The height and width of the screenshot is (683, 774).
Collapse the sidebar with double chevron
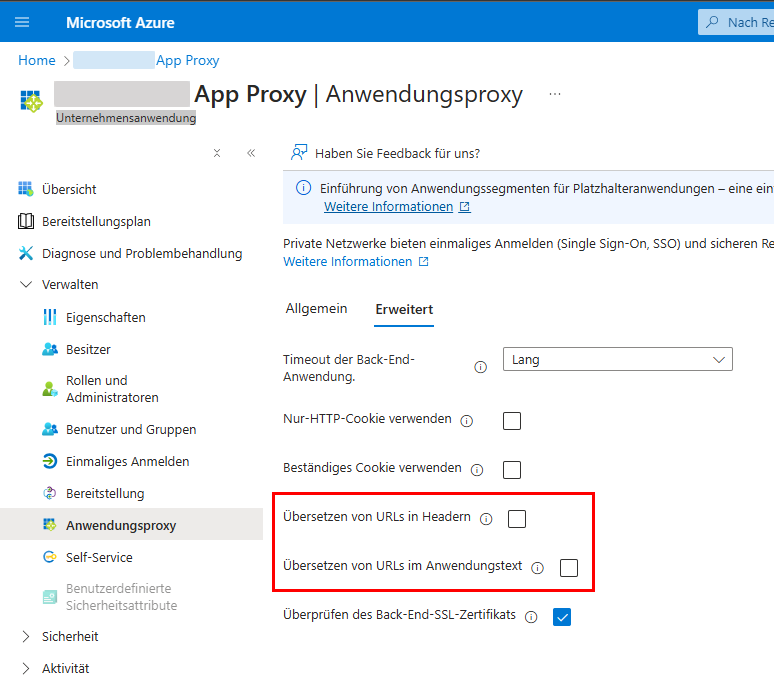coord(251,153)
